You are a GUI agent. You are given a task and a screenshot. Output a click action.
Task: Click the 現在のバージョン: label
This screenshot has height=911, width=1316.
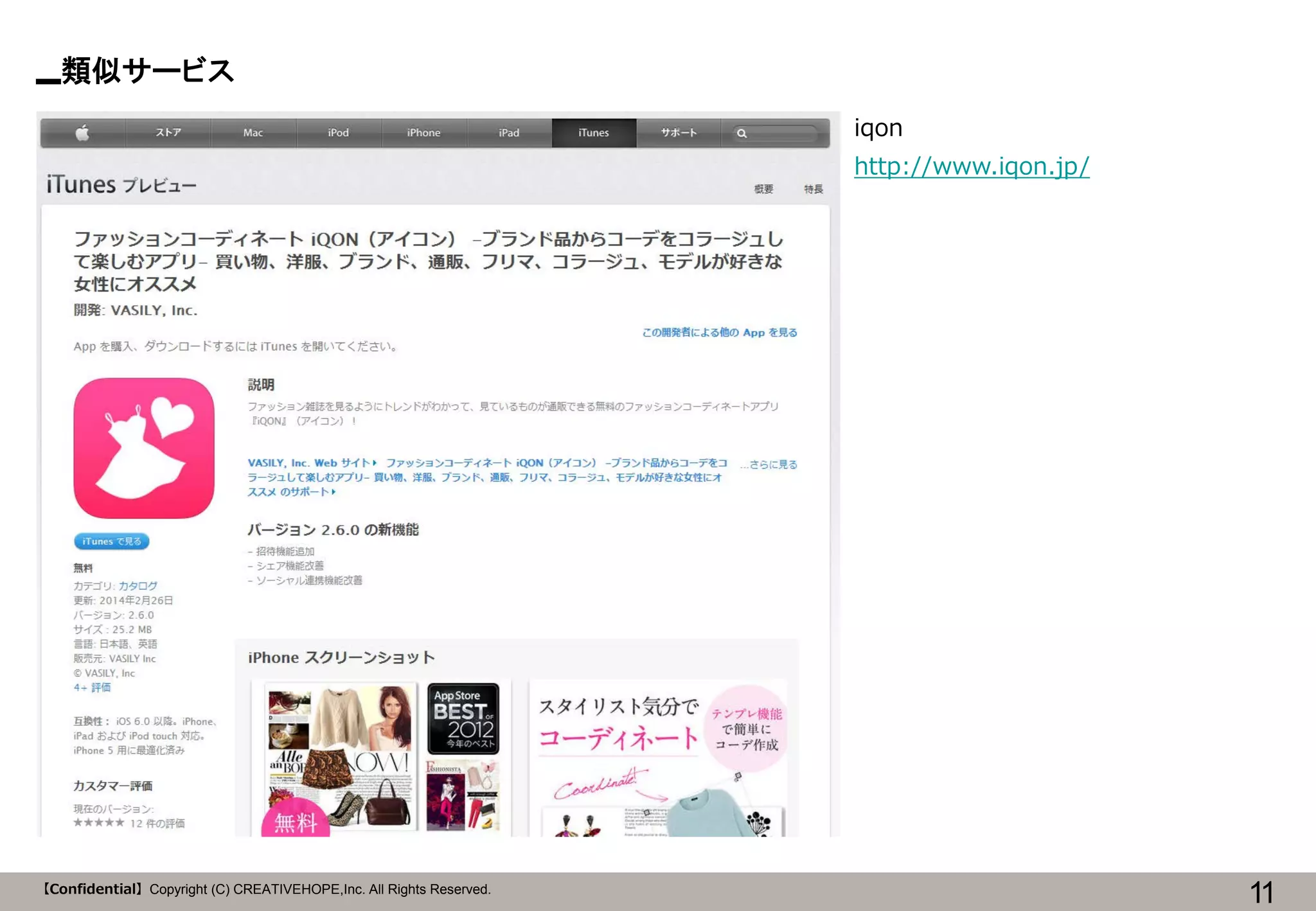coord(114,809)
